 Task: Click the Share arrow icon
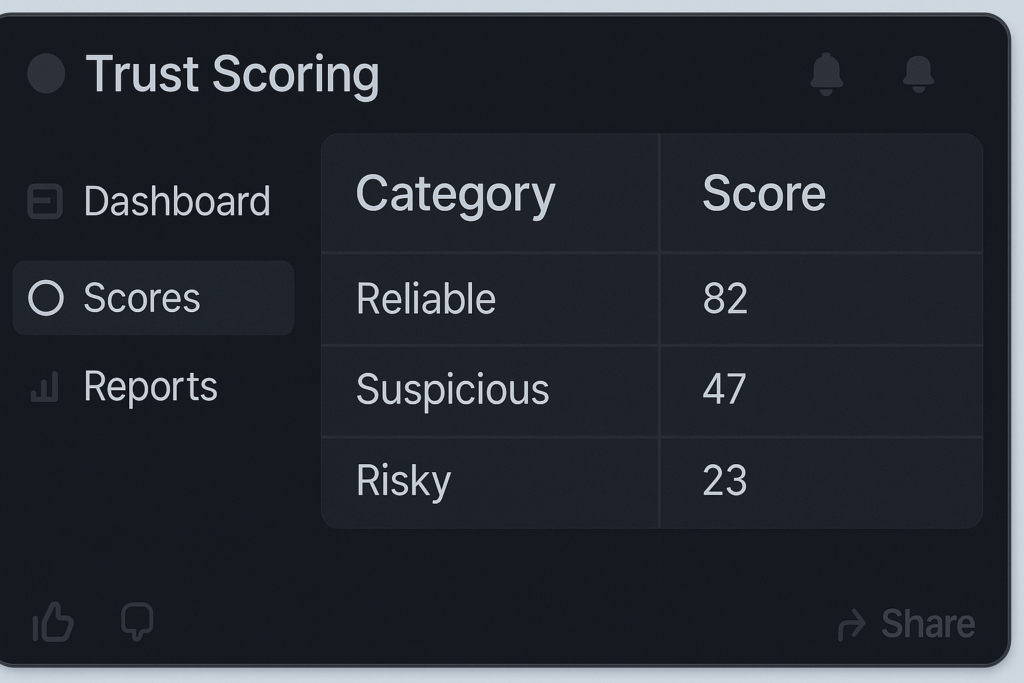click(x=851, y=626)
